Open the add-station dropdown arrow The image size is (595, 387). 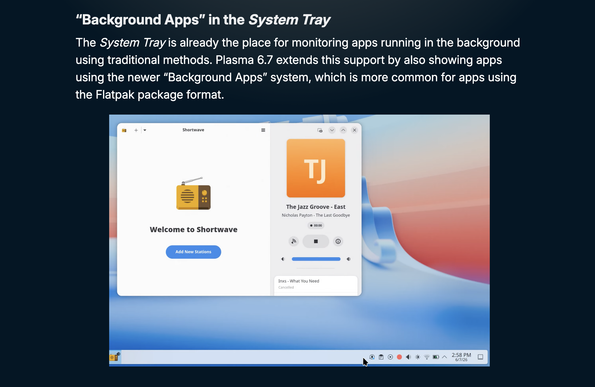145,130
